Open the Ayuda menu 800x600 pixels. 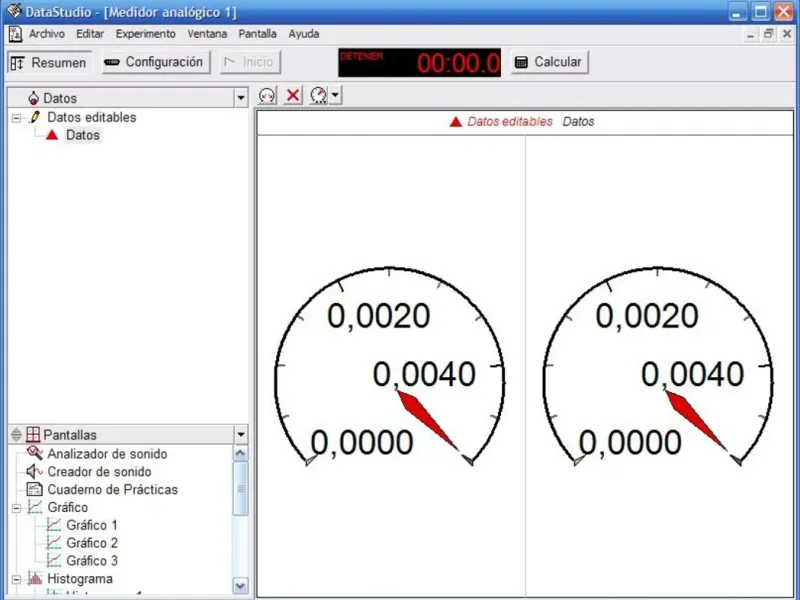tap(304, 34)
